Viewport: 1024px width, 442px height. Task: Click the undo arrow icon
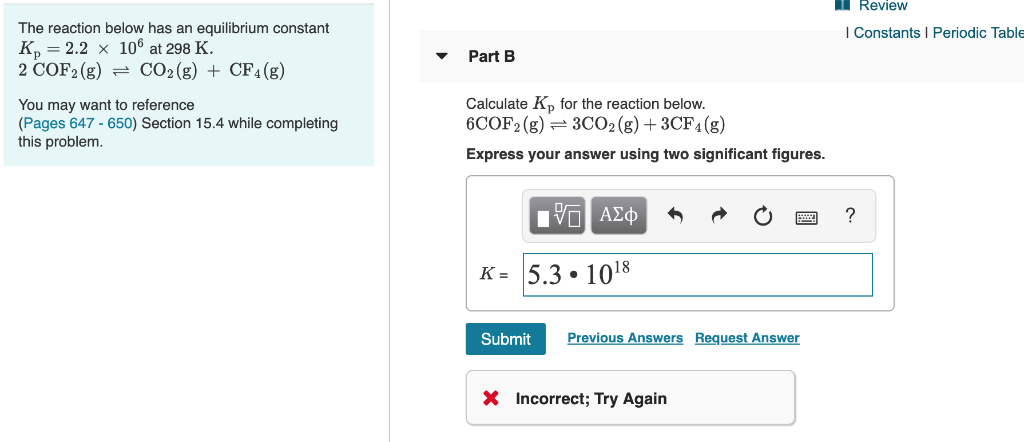pos(676,215)
